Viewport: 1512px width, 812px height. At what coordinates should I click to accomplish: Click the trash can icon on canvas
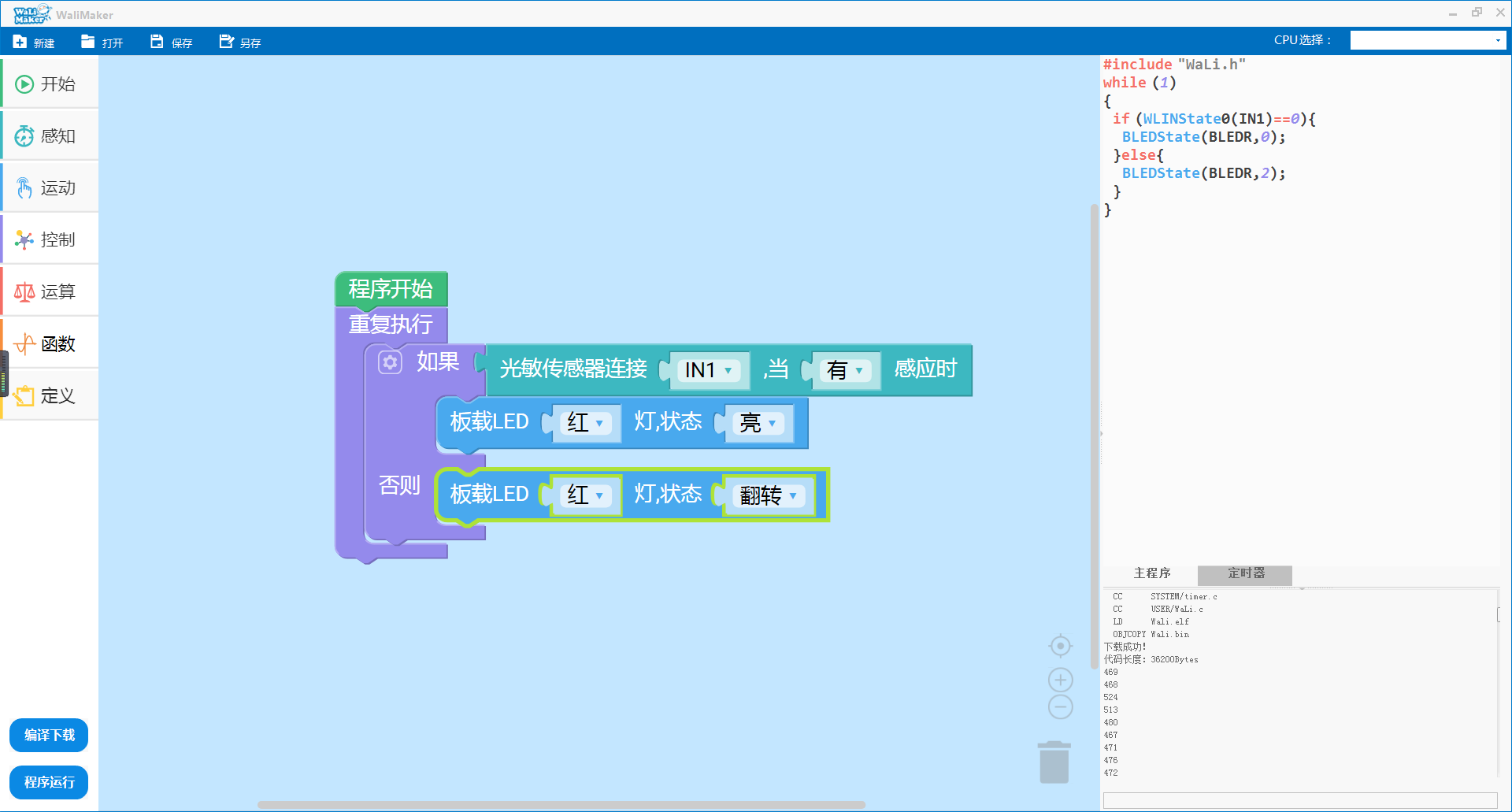1054,762
